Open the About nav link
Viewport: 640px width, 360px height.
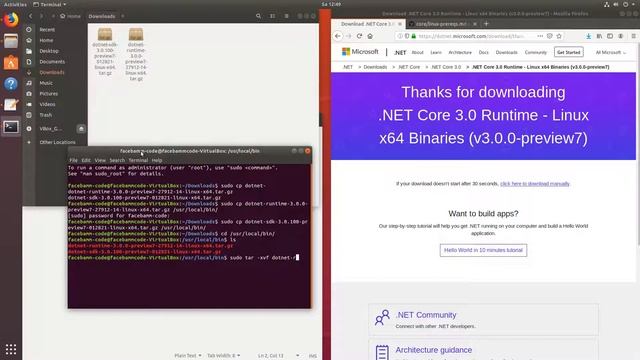coord(418,53)
